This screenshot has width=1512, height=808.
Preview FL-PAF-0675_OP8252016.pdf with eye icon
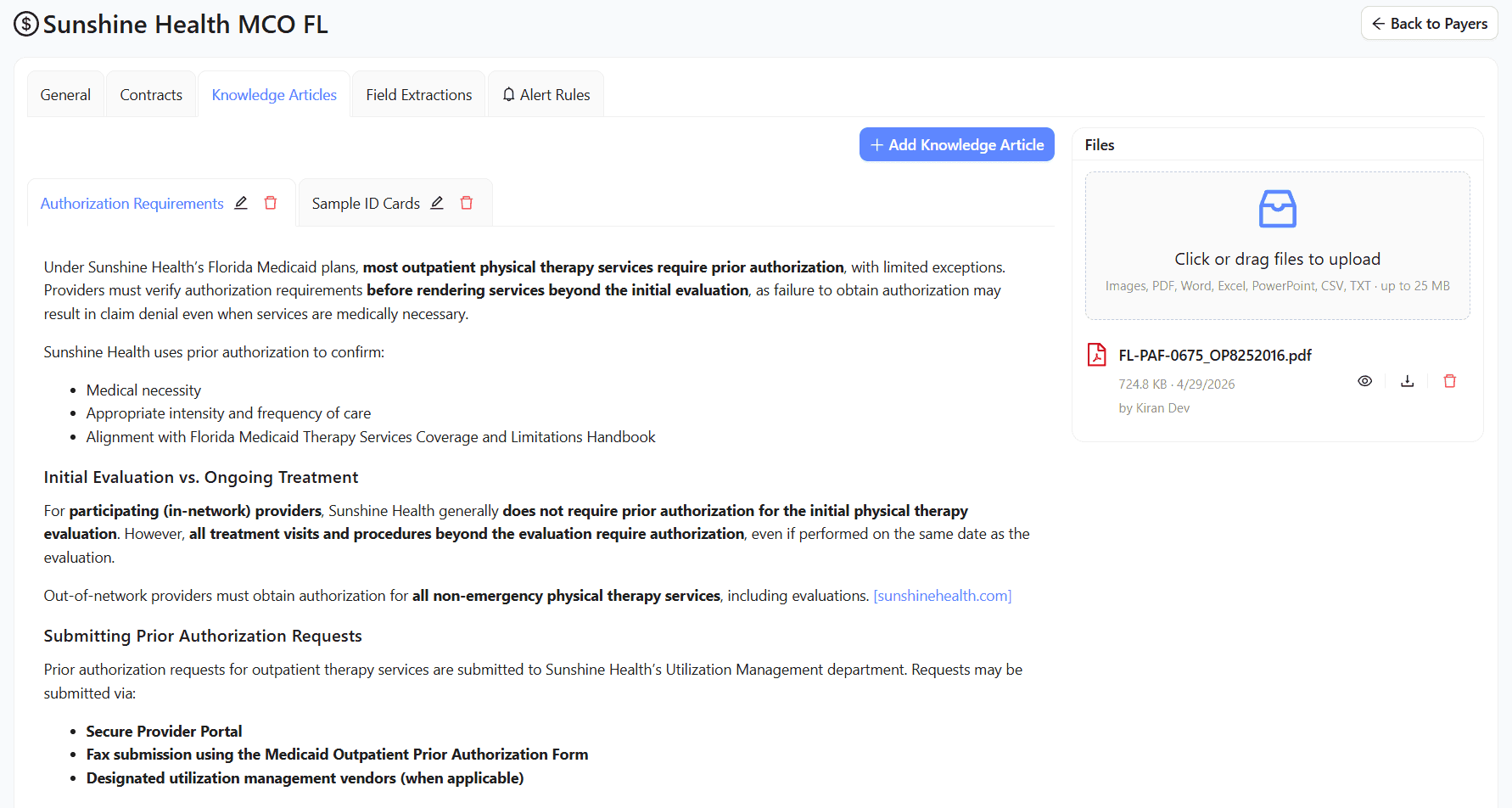pos(1364,381)
